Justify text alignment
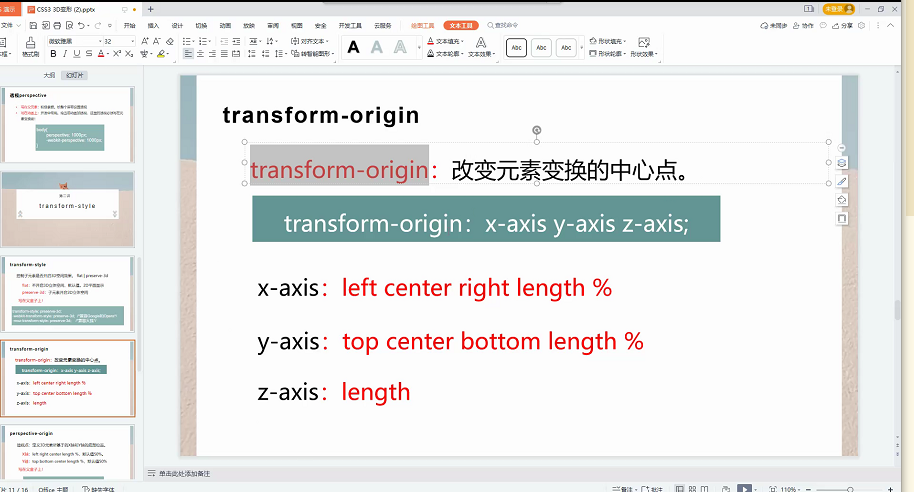The width and height of the screenshot is (914, 492). (x=224, y=54)
